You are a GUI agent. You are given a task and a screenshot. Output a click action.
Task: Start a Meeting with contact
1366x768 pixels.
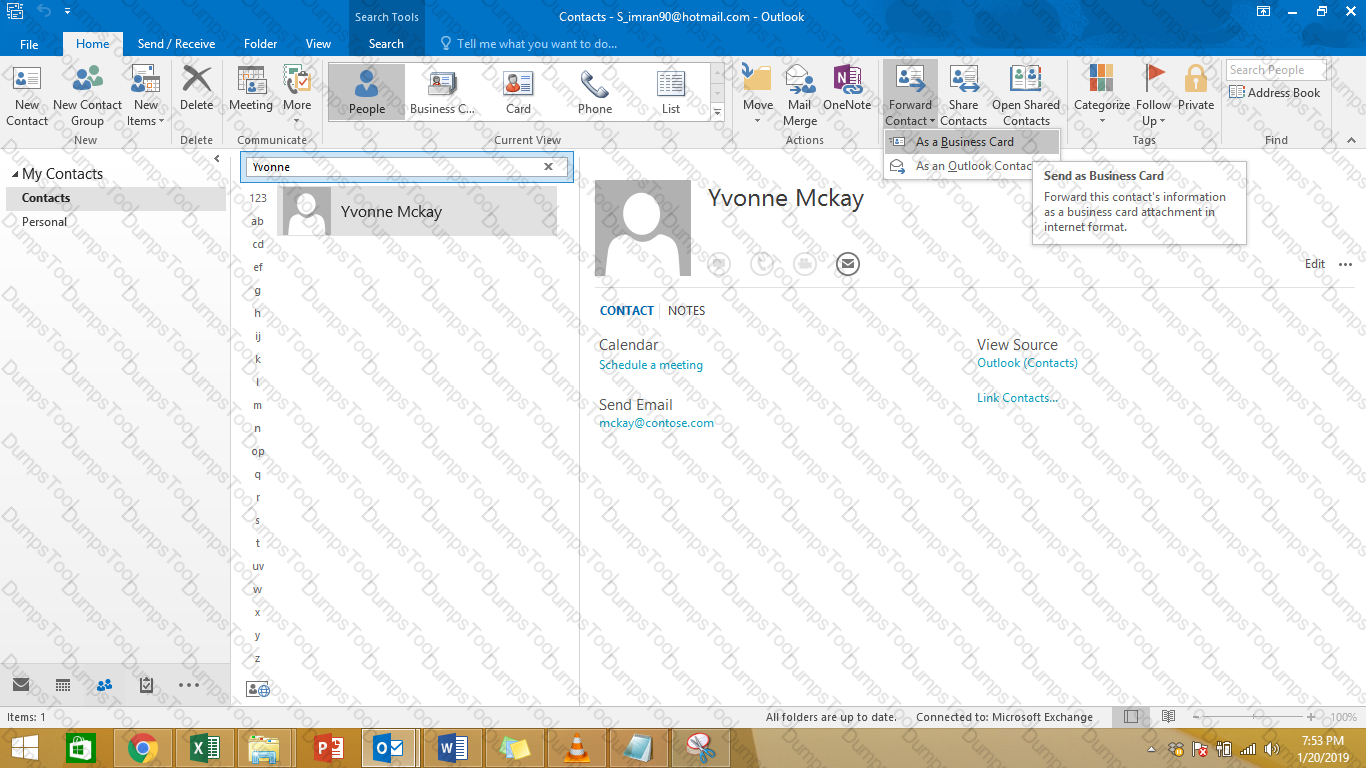251,88
